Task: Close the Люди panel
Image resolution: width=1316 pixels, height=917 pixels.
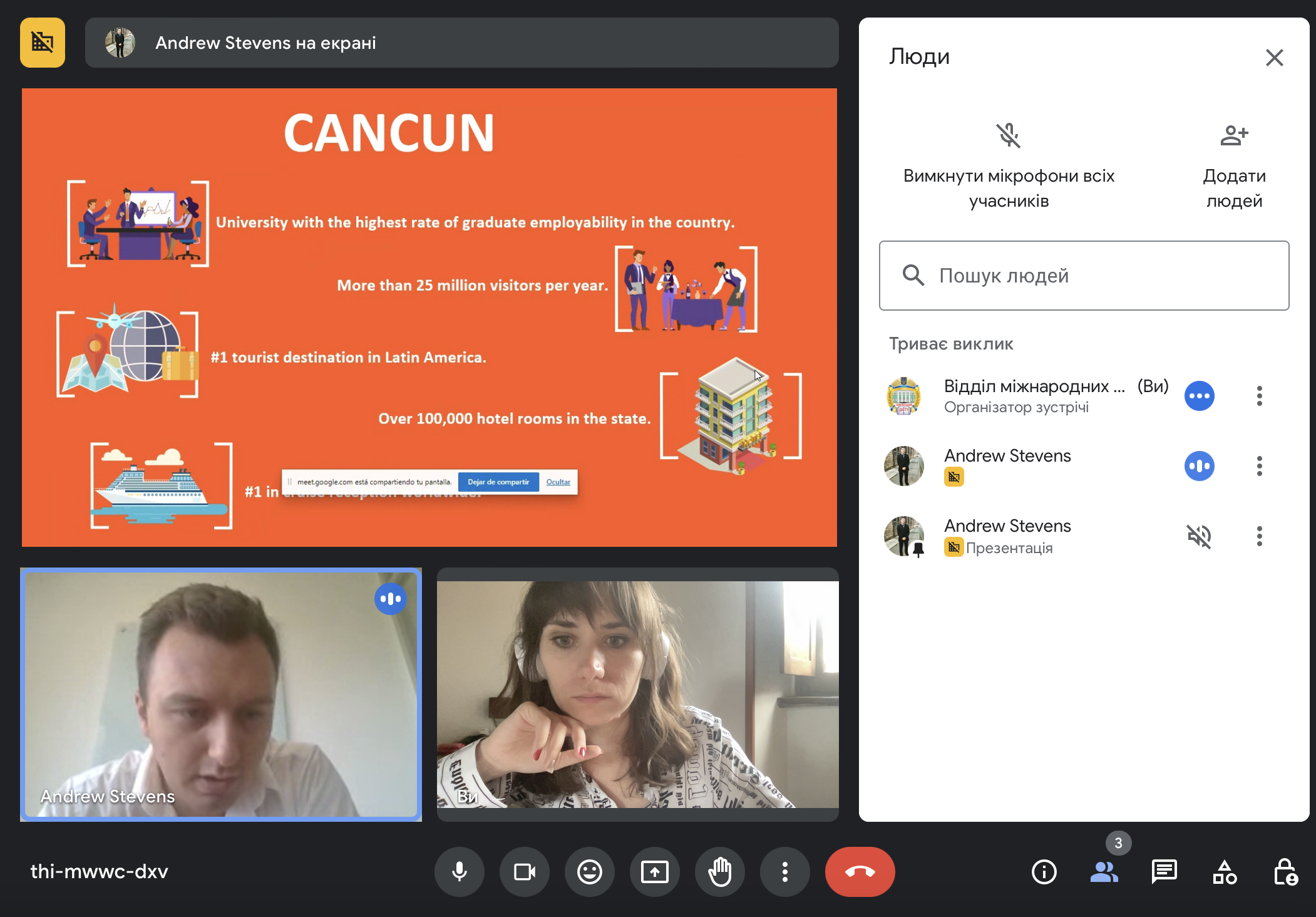Action: 1274,58
